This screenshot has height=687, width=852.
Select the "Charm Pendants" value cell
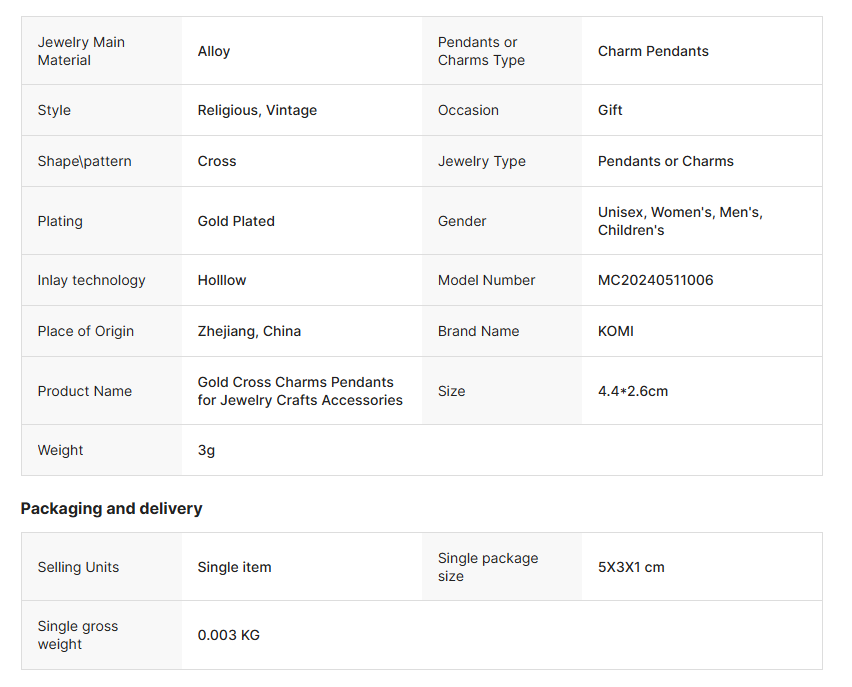tap(653, 51)
